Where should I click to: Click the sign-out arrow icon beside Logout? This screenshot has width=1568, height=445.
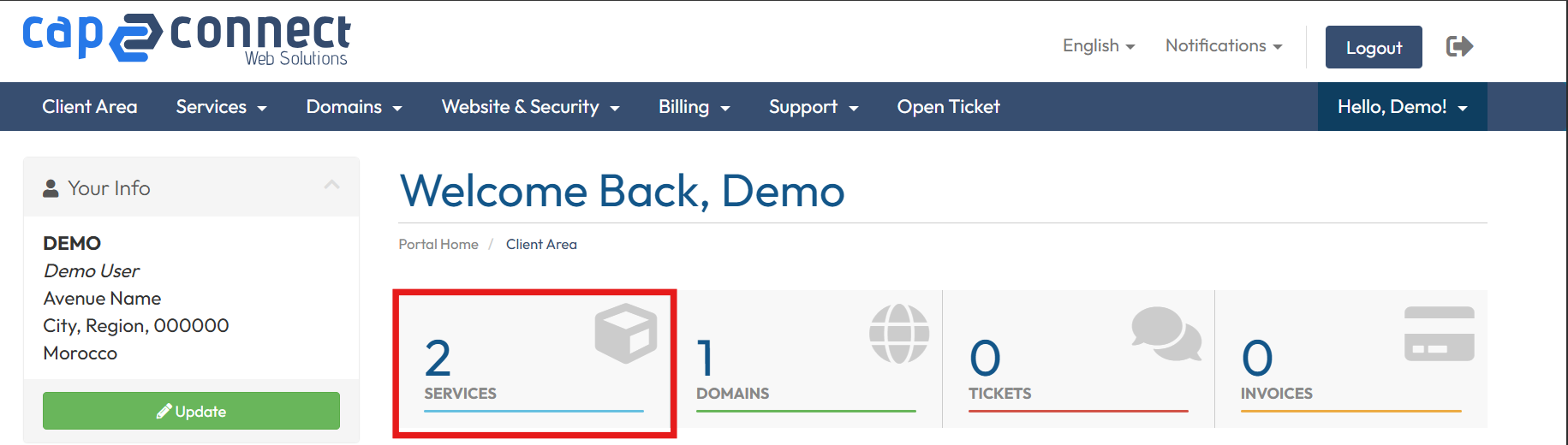point(1459,46)
